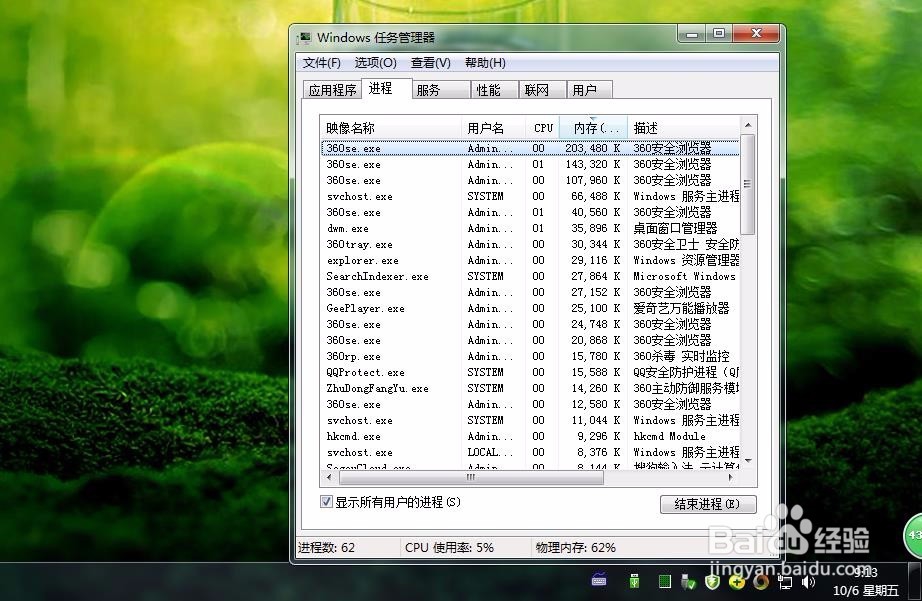This screenshot has height=601, width=922.
Task: Click the volume speaker tray icon
Action: click(x=809, y=582)
